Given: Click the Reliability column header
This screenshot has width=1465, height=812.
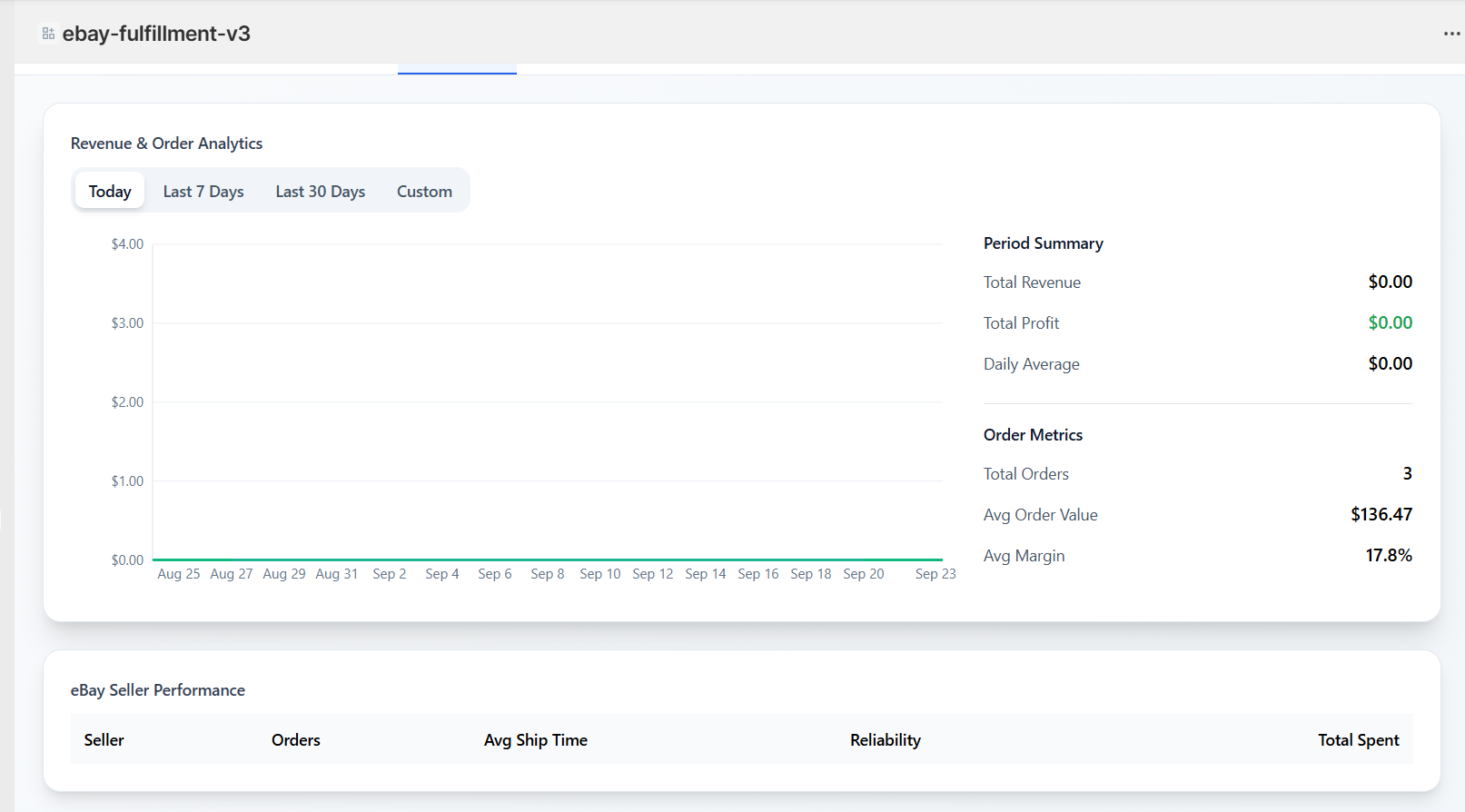Looking at the screenshot, I should 885,740.
